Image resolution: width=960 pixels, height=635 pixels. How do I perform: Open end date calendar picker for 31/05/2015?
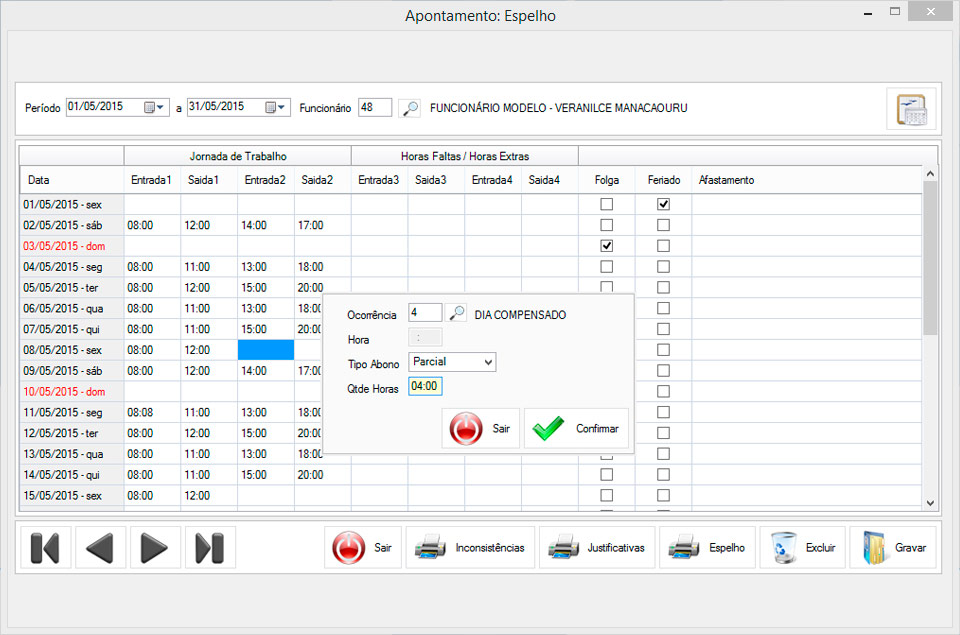coord(275,107)
